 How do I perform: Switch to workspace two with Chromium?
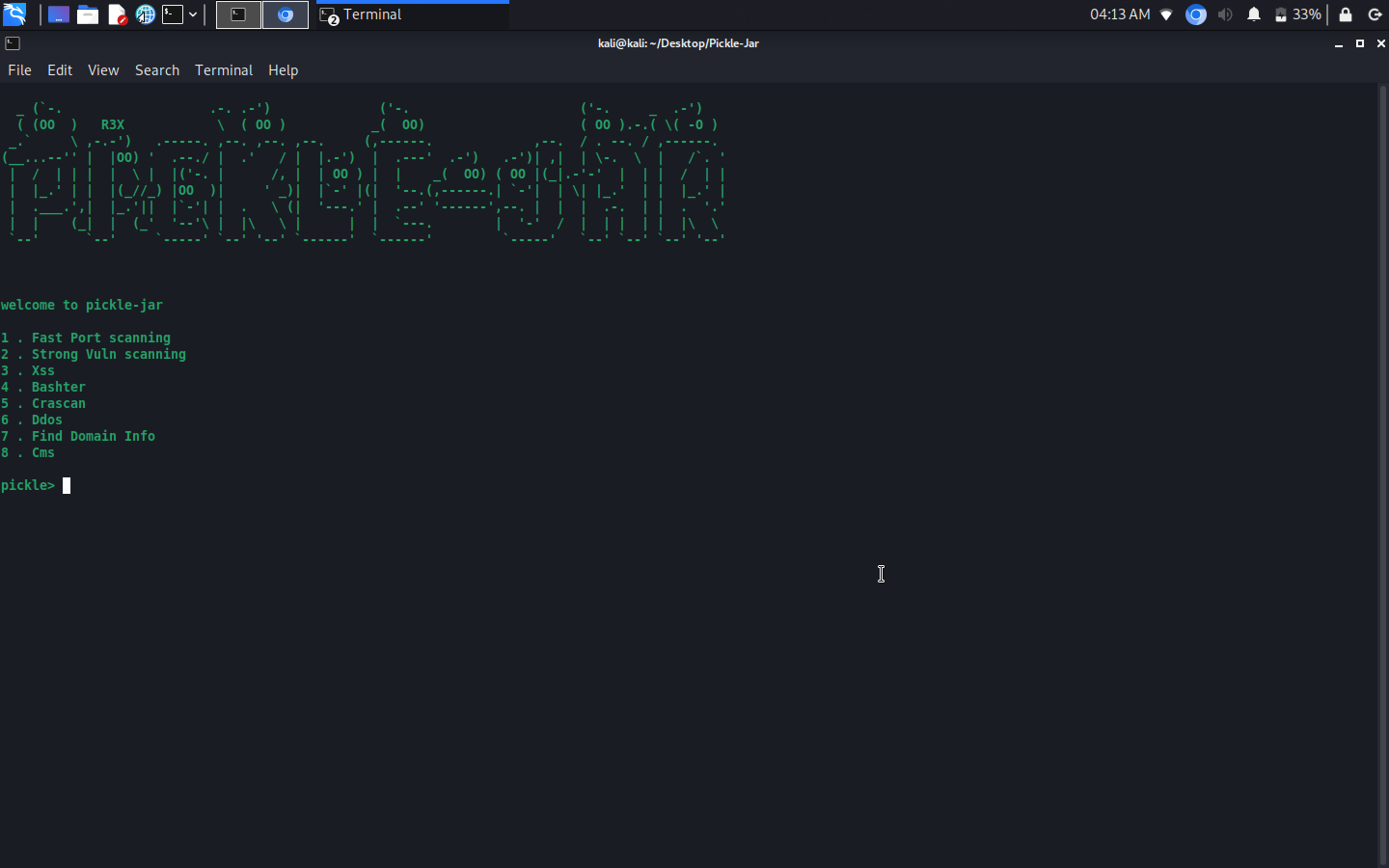tap(286, 14)
